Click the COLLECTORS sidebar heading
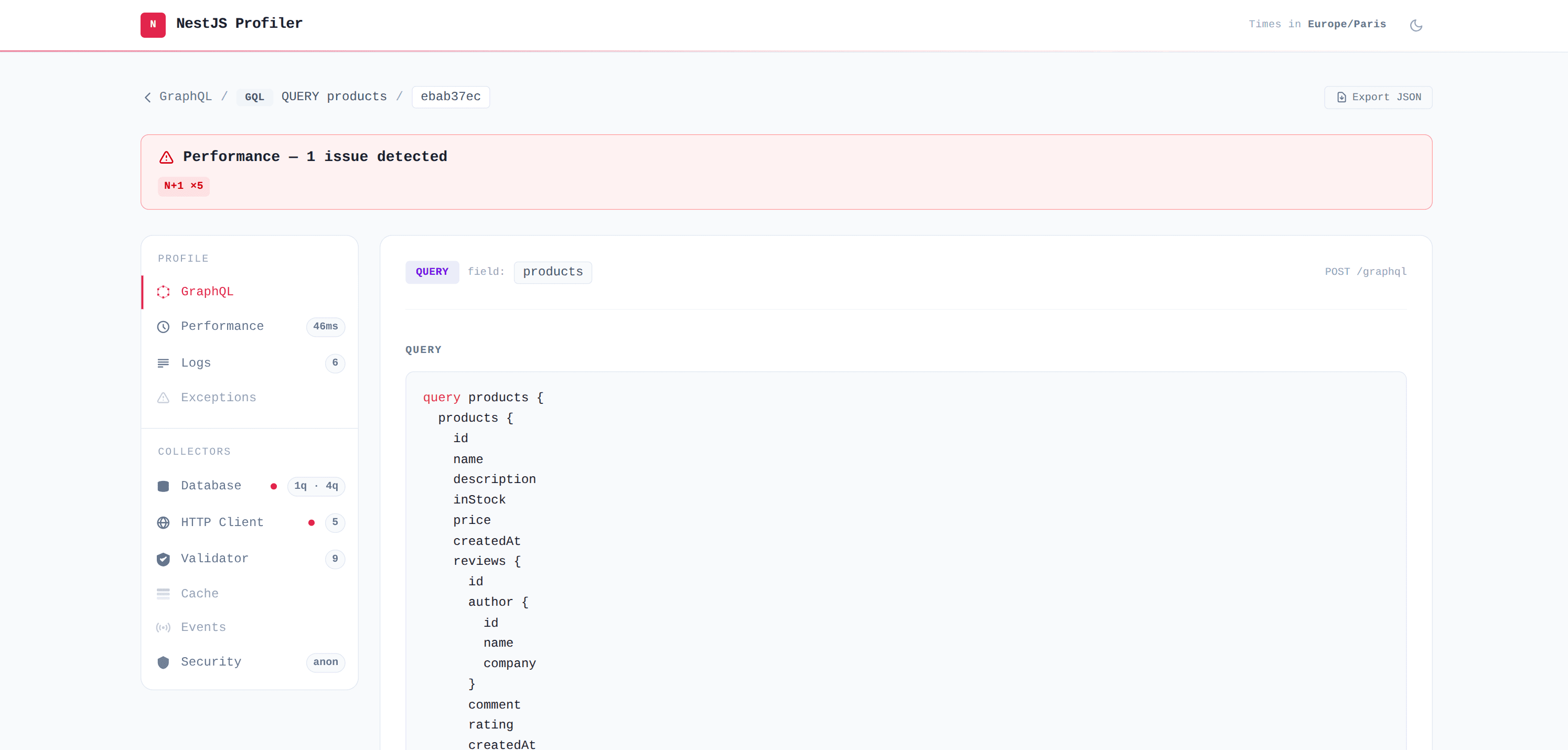Screen dimensions: 1568x750 [x=194, y=452]
